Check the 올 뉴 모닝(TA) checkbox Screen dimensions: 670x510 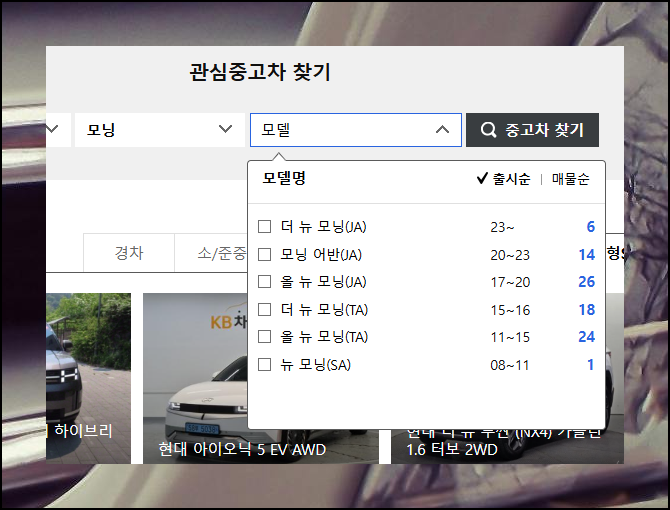[264, 337]
